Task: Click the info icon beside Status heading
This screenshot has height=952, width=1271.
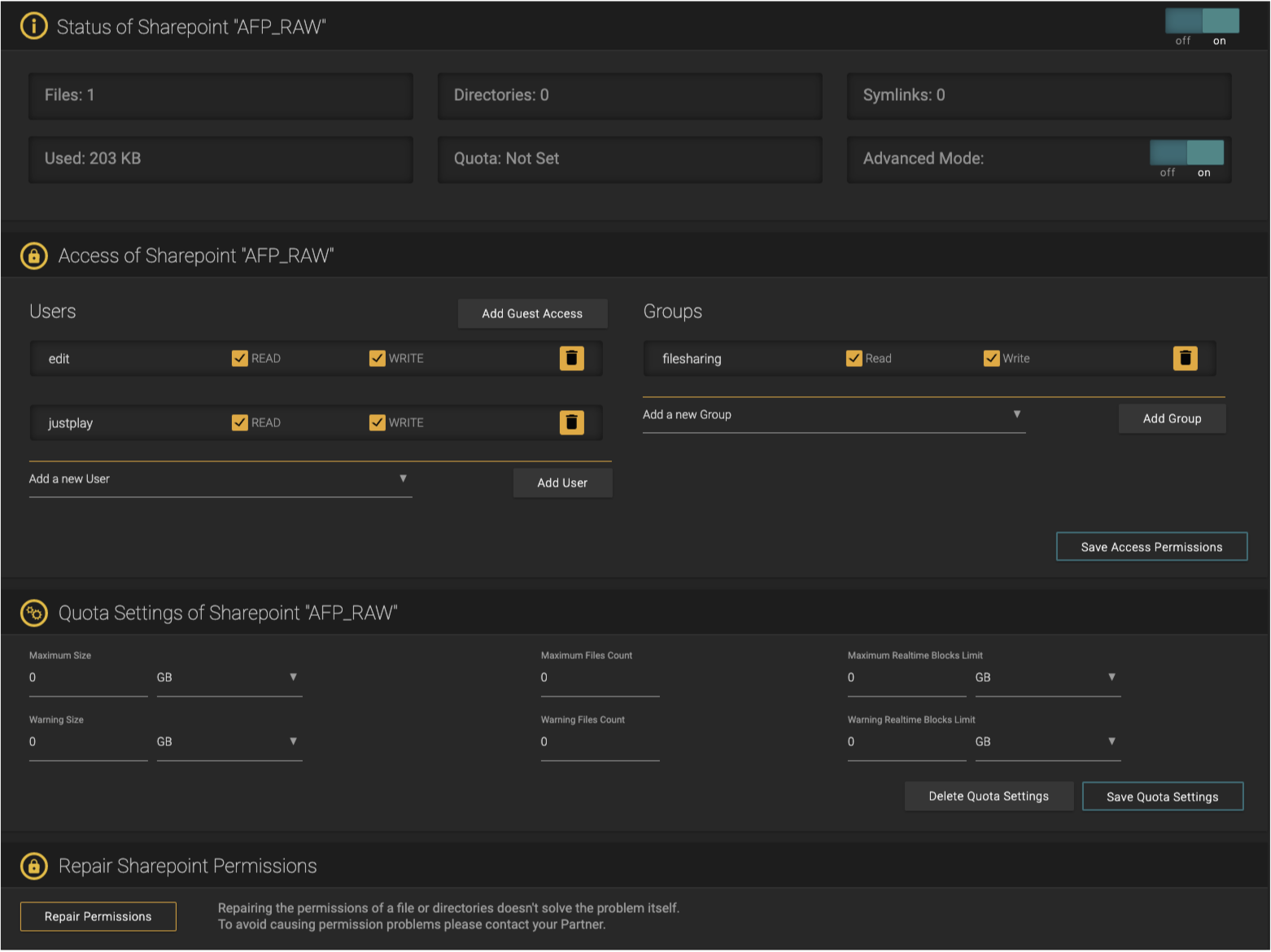Action: pyautogui.click(x=33, y=26)
